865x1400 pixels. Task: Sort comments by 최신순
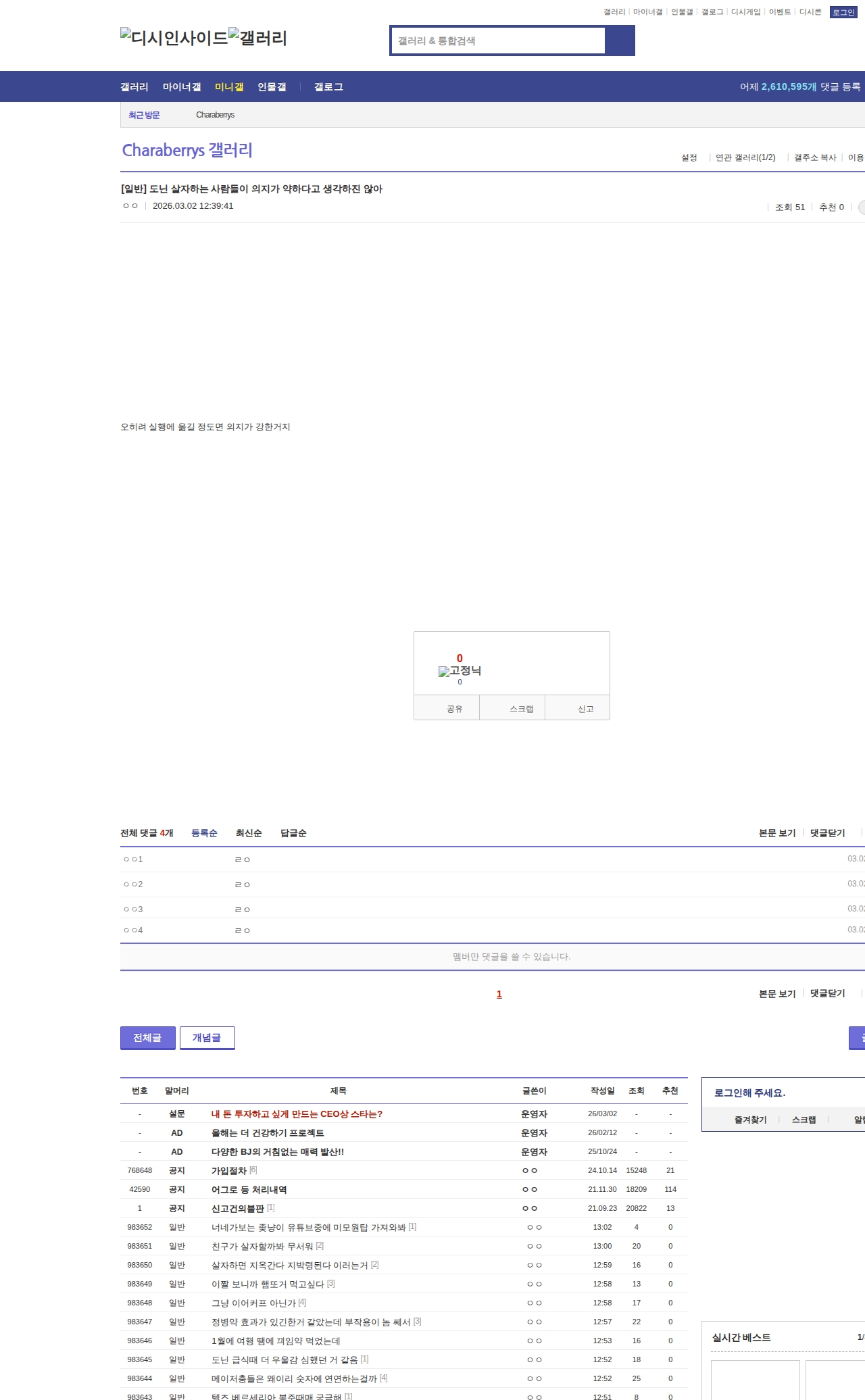(x=249, y=833)
